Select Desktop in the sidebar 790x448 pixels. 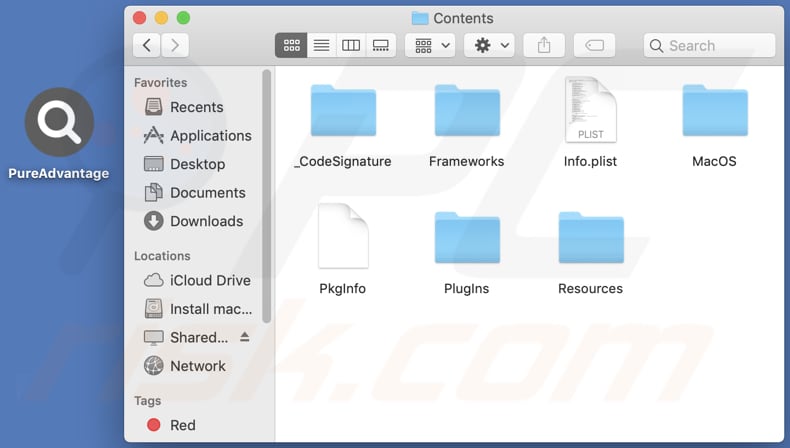pos(184,164)
